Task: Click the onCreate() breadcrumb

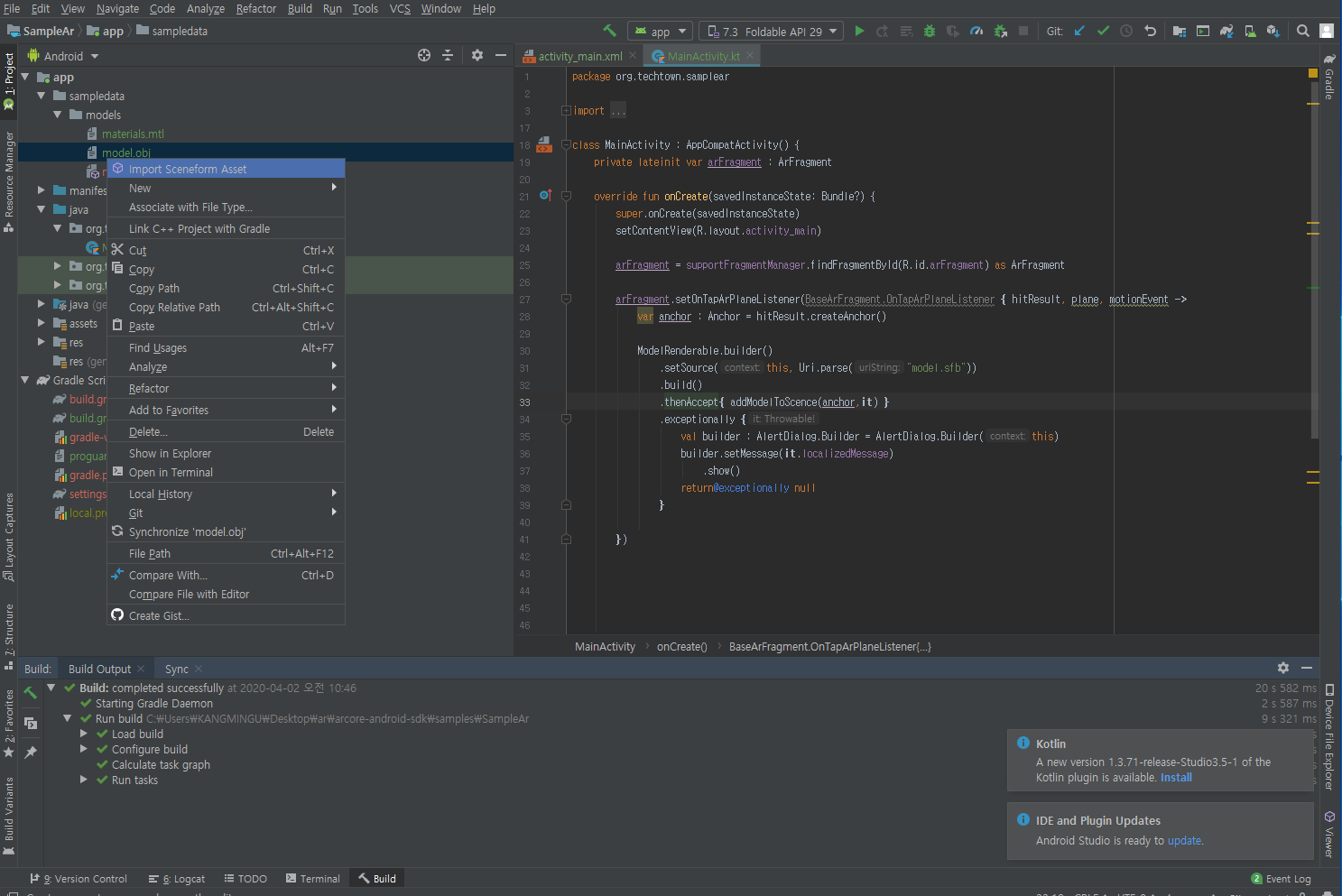Action: pyautogui.click(x=682, y=646)
